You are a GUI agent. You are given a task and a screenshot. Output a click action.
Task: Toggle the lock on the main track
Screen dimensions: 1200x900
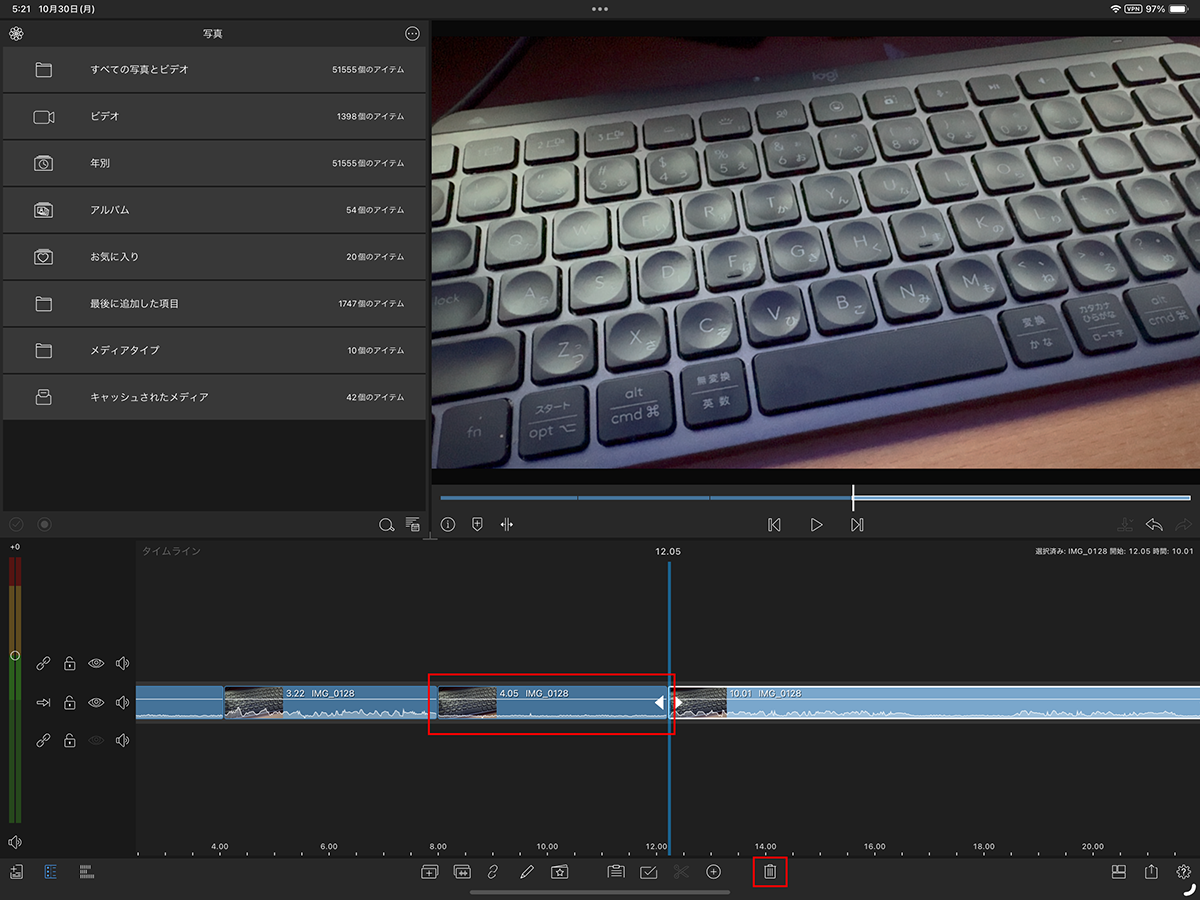point(70,703)
